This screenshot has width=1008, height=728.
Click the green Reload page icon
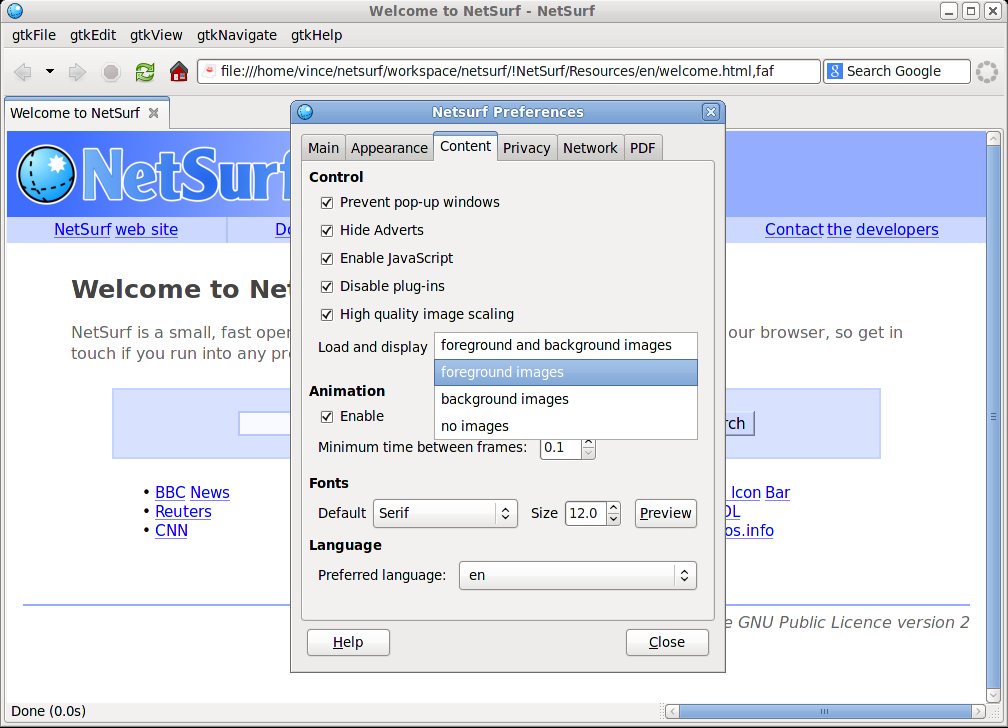(x=145, y=71)
